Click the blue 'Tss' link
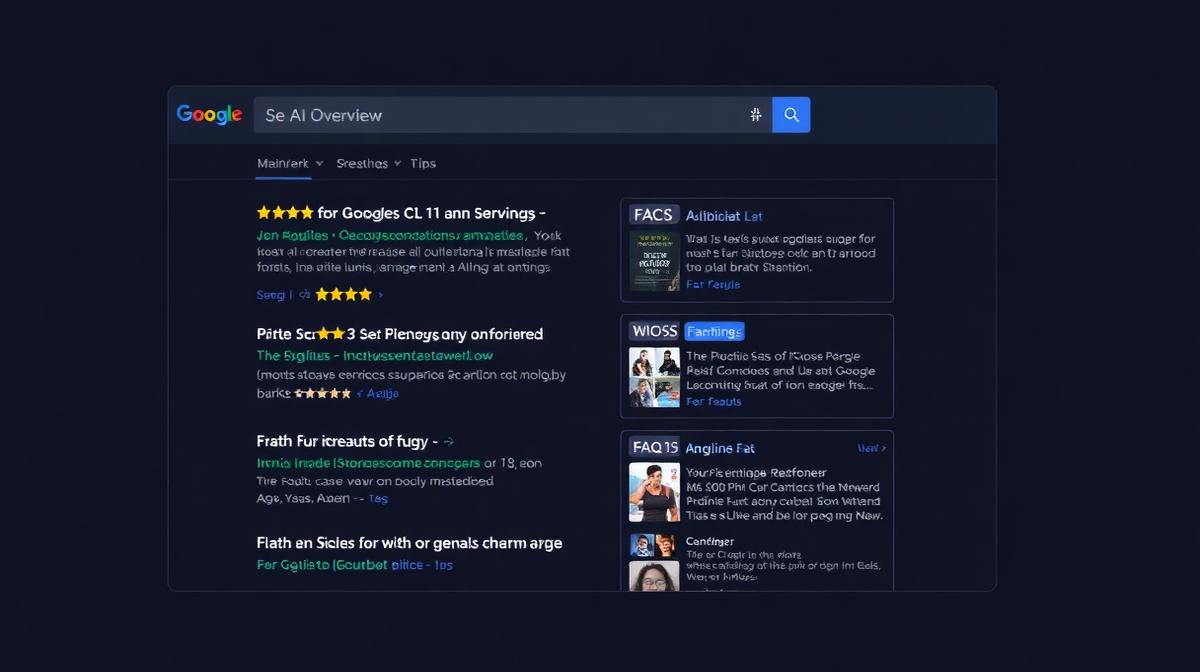The width and height of the screenshot is (1200, 672). coord(377,499)
